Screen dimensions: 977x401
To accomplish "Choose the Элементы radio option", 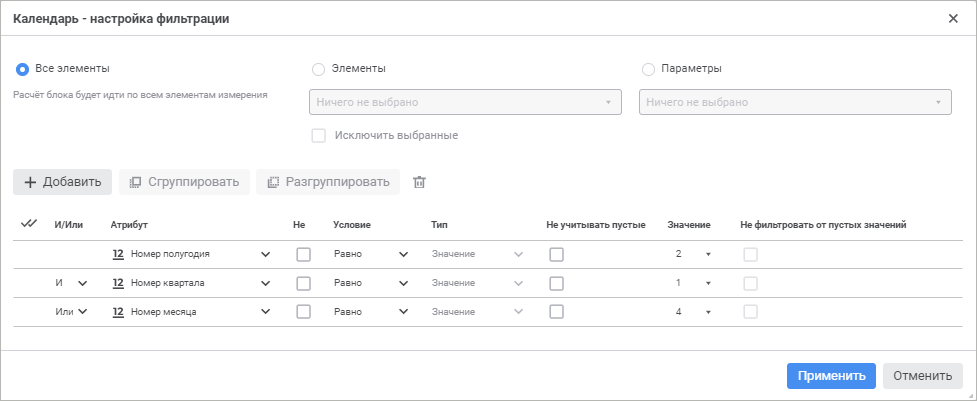I will click(x=319, y=69).
